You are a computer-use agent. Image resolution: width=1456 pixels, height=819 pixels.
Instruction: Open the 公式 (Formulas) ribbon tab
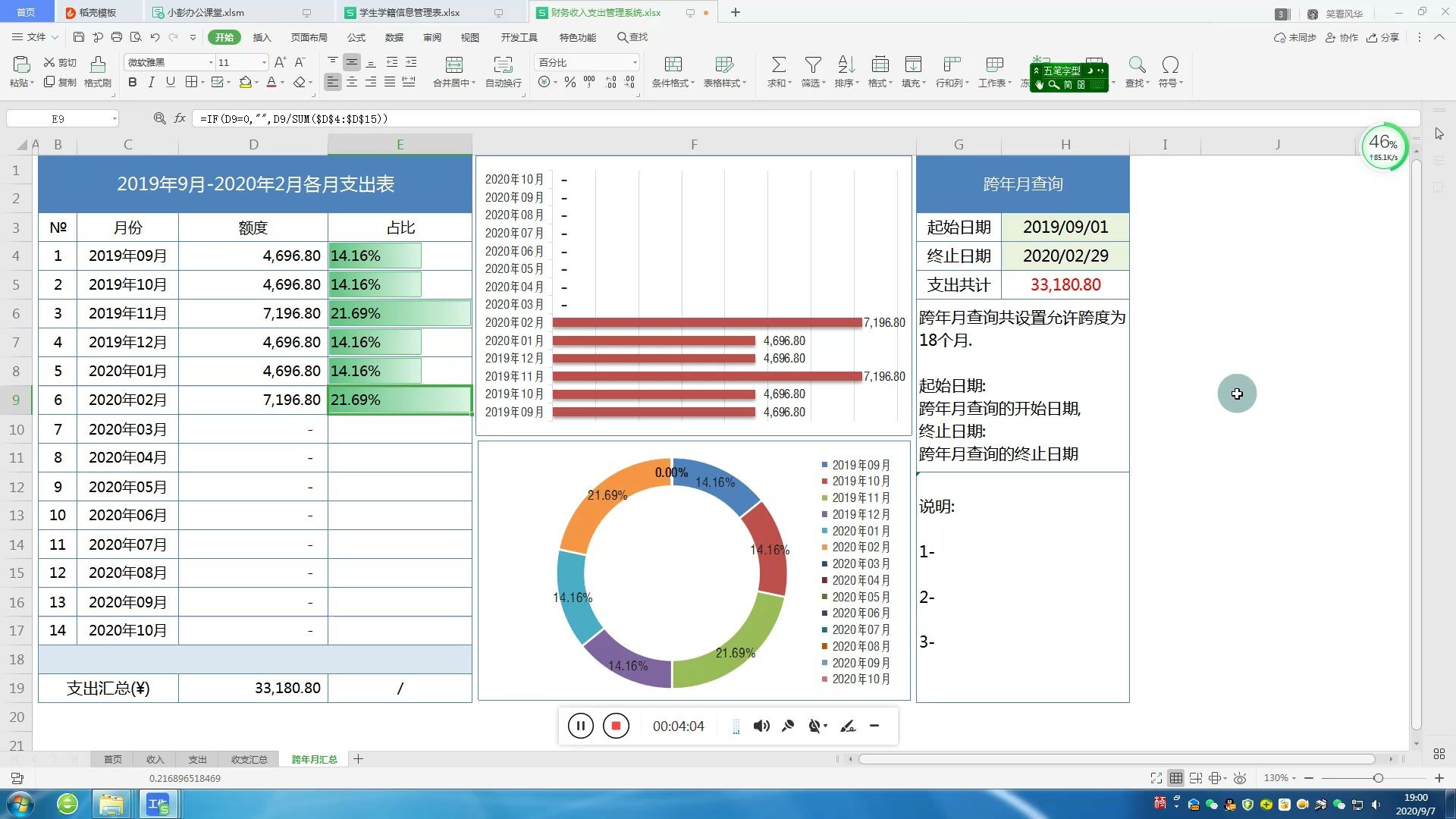tap(356, 37)
